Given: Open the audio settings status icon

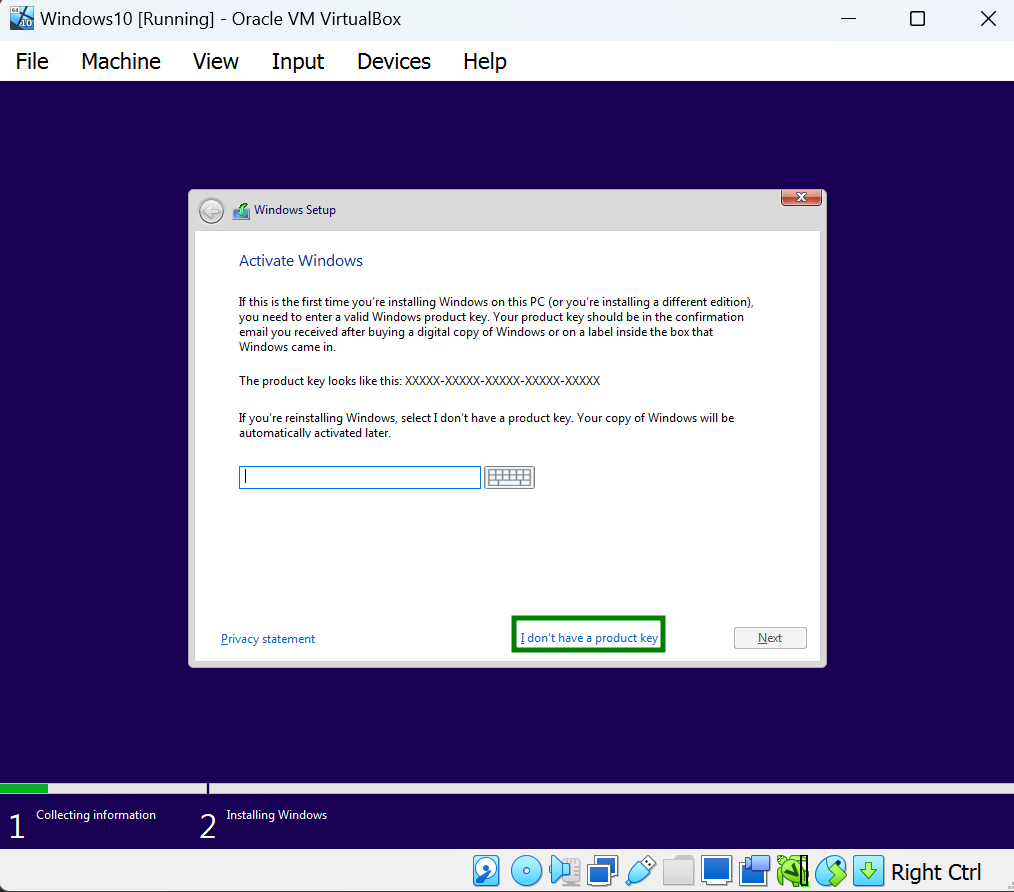Looking at the screenshot, I should click(x=565, y=871).
